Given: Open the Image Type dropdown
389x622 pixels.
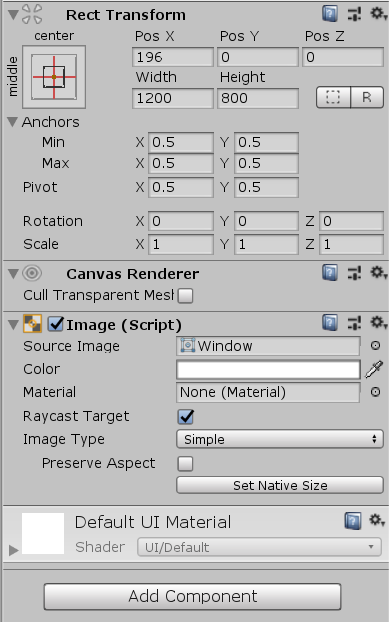Looking at the screenshot, I should point(280,439).
